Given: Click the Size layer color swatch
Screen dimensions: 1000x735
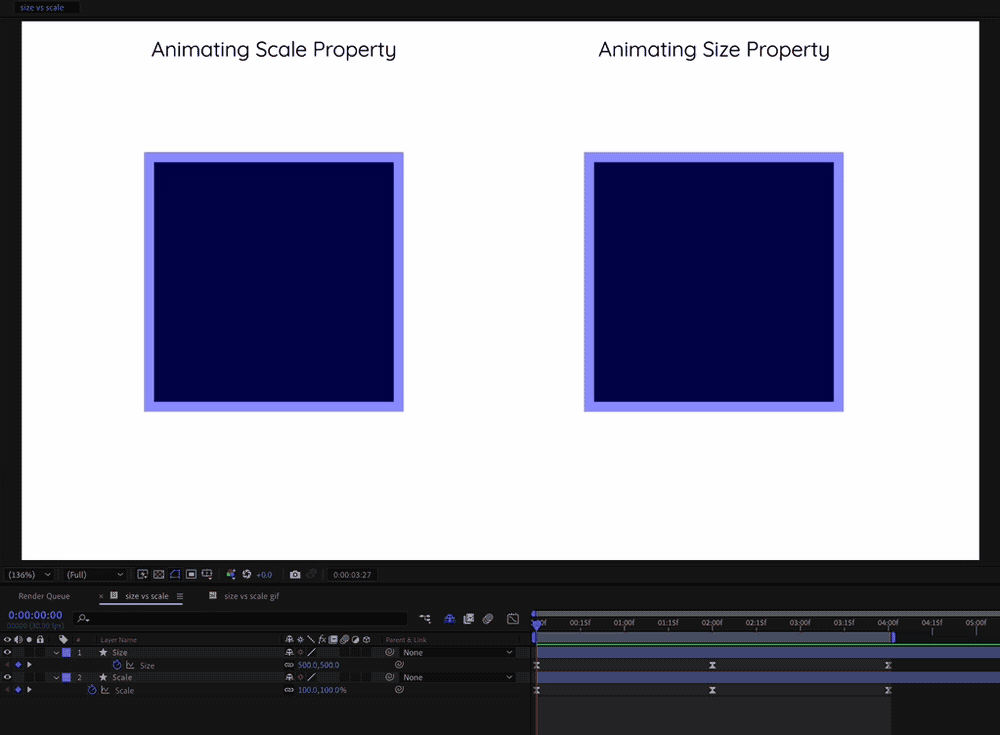Looking at the screenshot, I should click(x=66, y=652).
